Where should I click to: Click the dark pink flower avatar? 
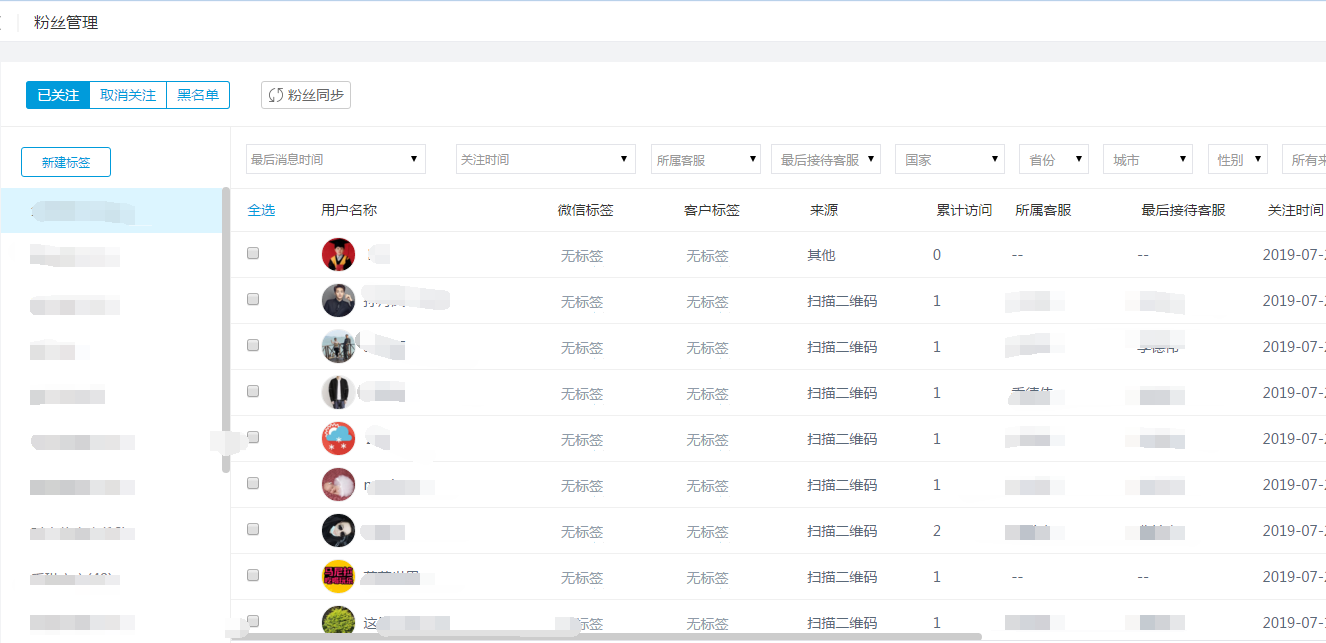[x=338, y=485]
